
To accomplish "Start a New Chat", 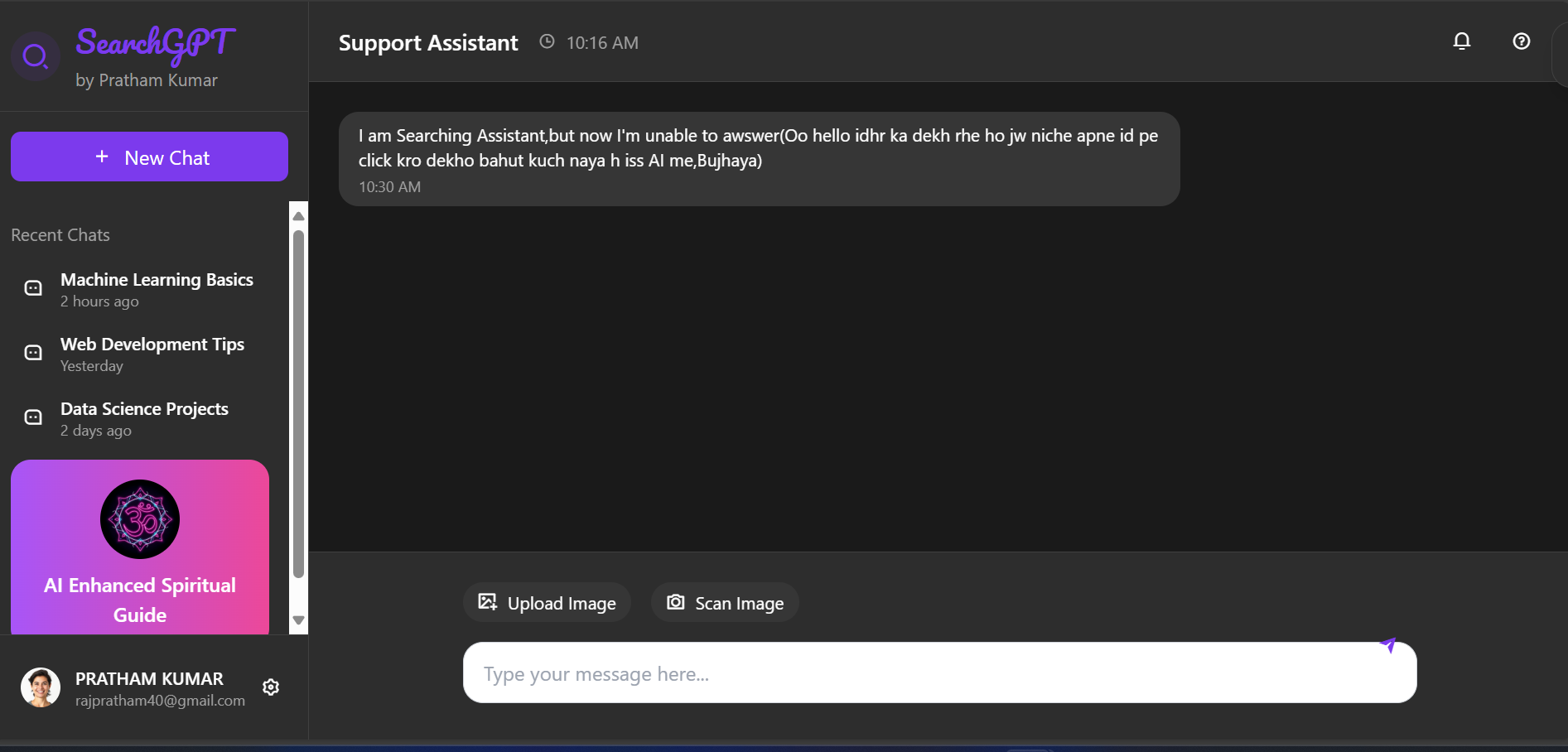I will click(x=149, y=157).
